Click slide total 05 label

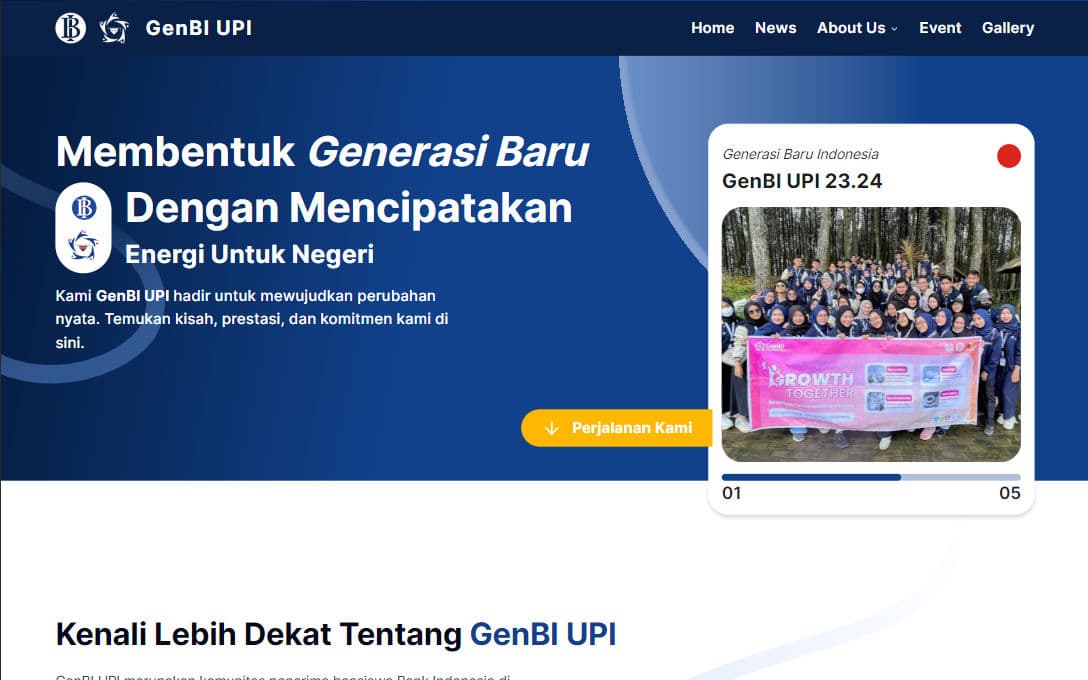click(1010, 493)
